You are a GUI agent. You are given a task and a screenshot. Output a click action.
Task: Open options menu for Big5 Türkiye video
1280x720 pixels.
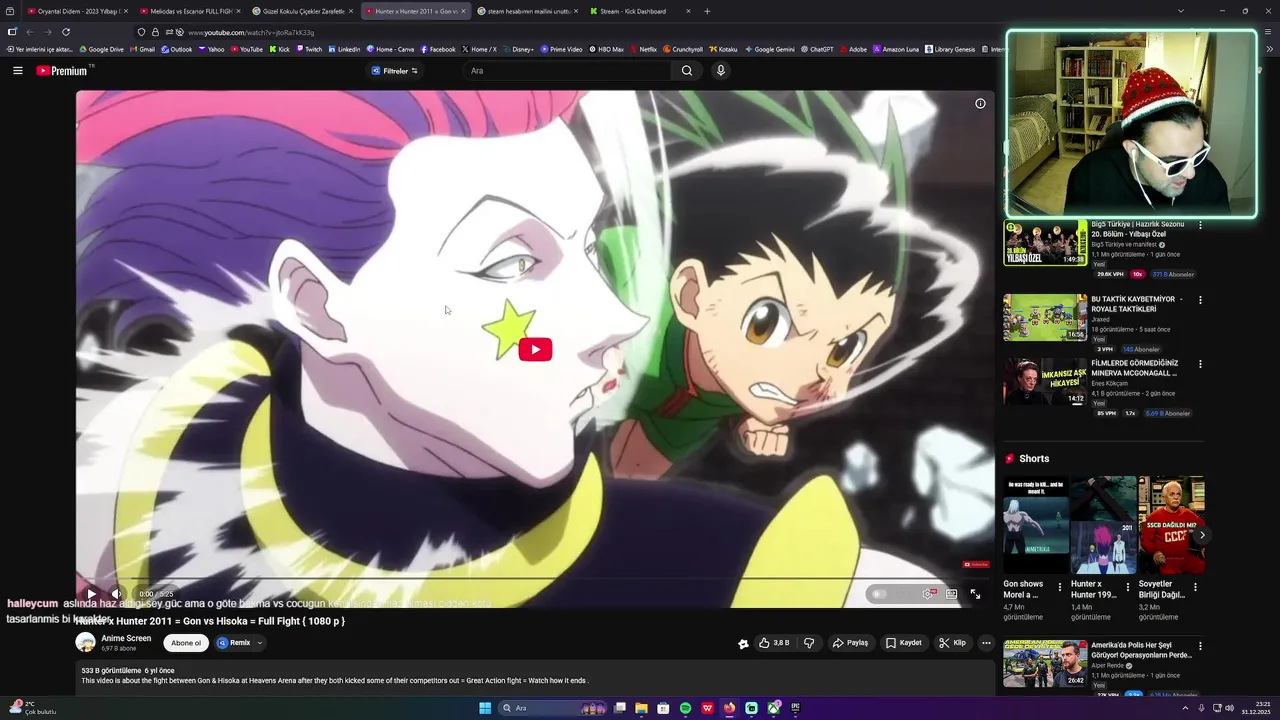coord(1200,225)
